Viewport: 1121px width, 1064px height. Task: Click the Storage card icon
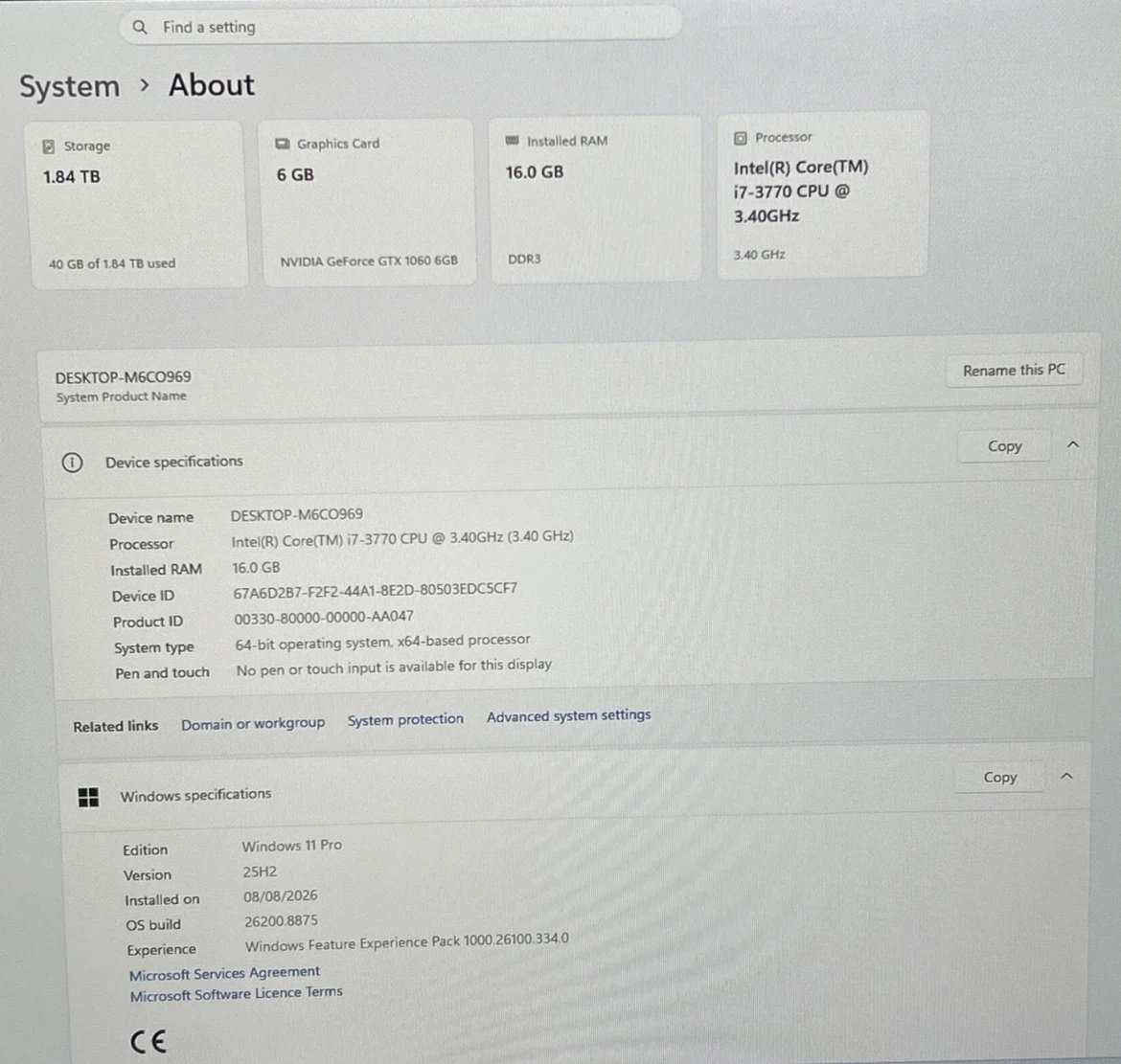49,147
